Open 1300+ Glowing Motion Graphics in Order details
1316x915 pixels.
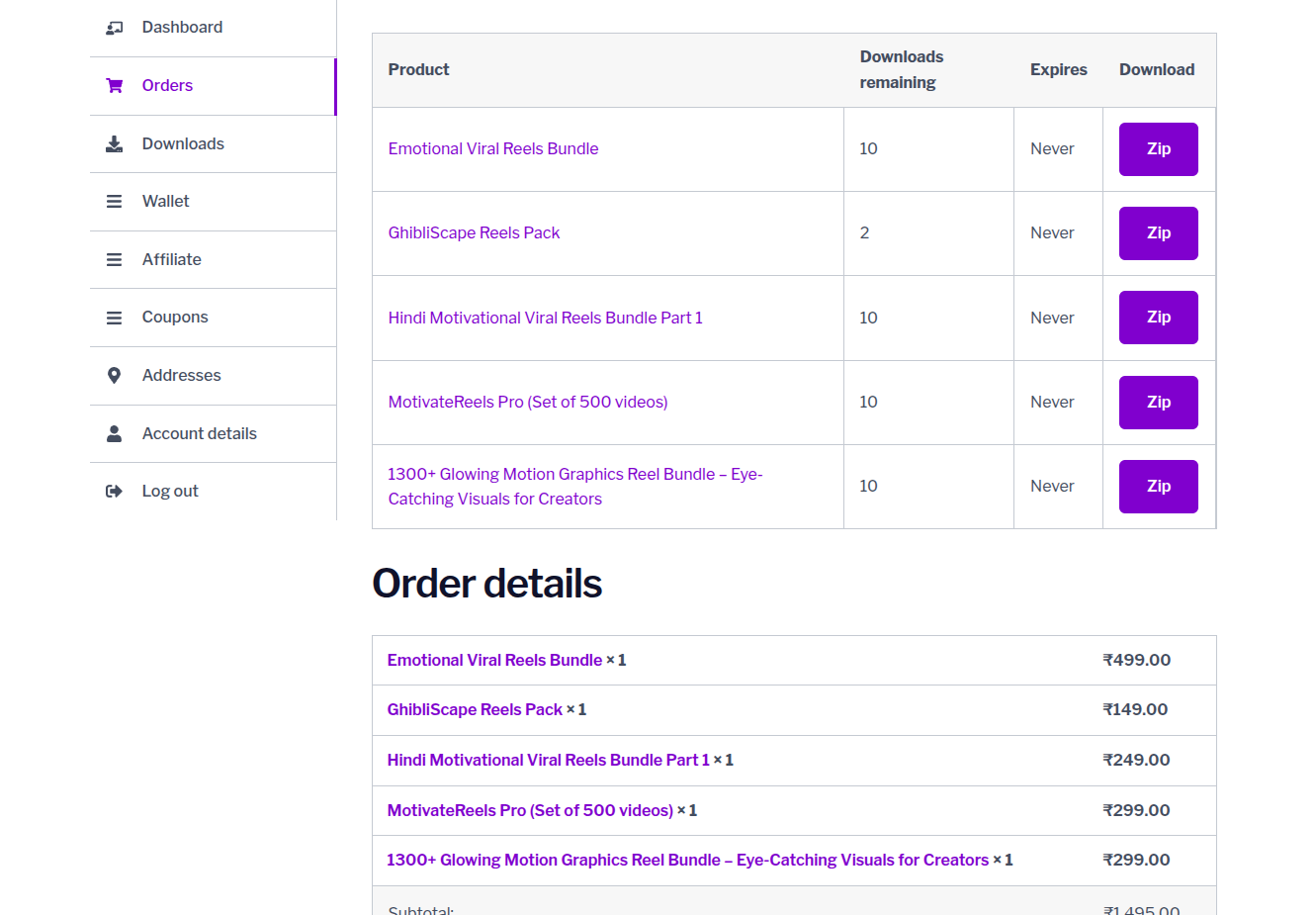coord(687,860)
